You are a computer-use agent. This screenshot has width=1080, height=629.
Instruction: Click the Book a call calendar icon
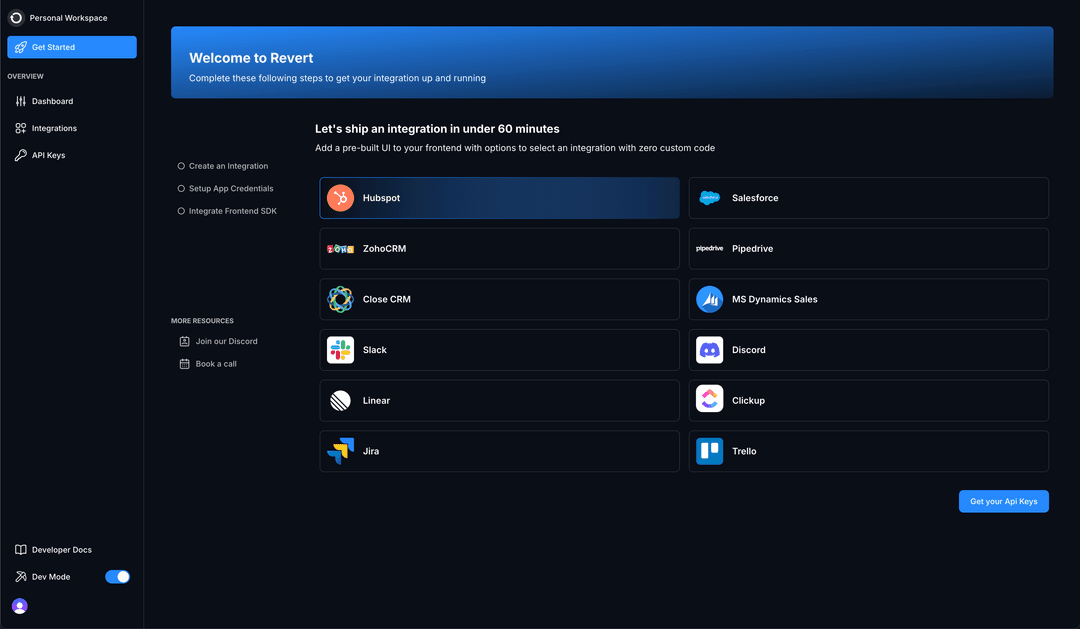tap(185, 364)
